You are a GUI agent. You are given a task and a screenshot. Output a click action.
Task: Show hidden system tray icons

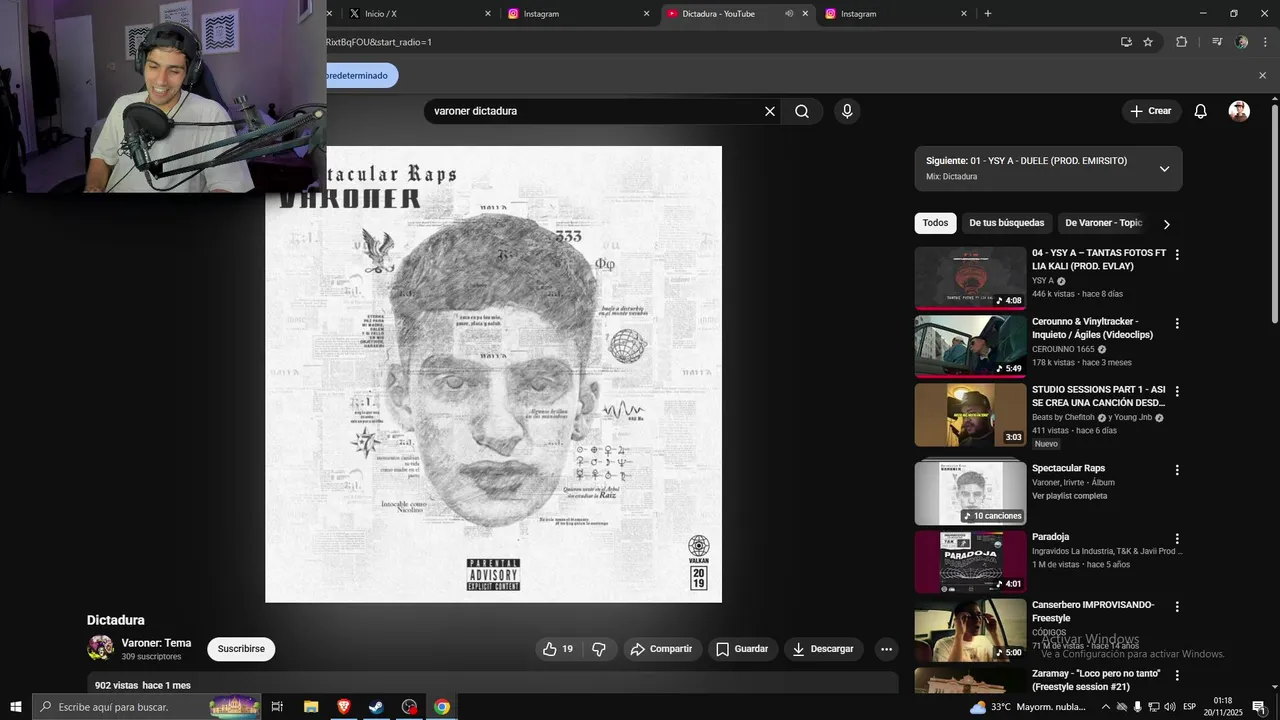coord(1105,707)
